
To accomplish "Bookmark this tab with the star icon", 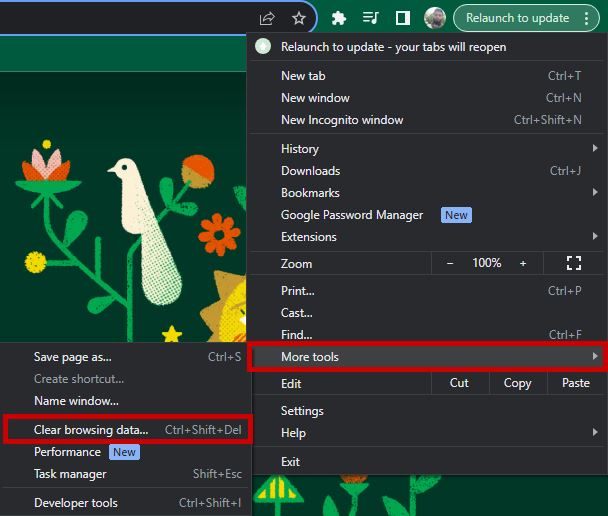I will coord(299,18).
